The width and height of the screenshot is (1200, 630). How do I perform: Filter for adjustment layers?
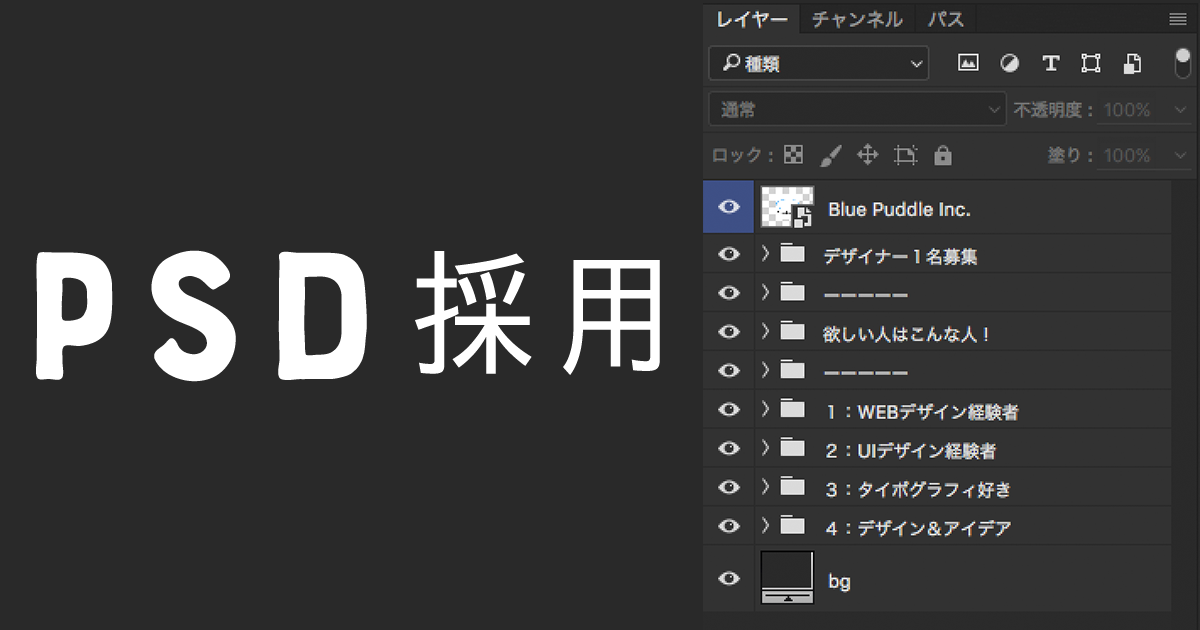(x=1009, y=63)
